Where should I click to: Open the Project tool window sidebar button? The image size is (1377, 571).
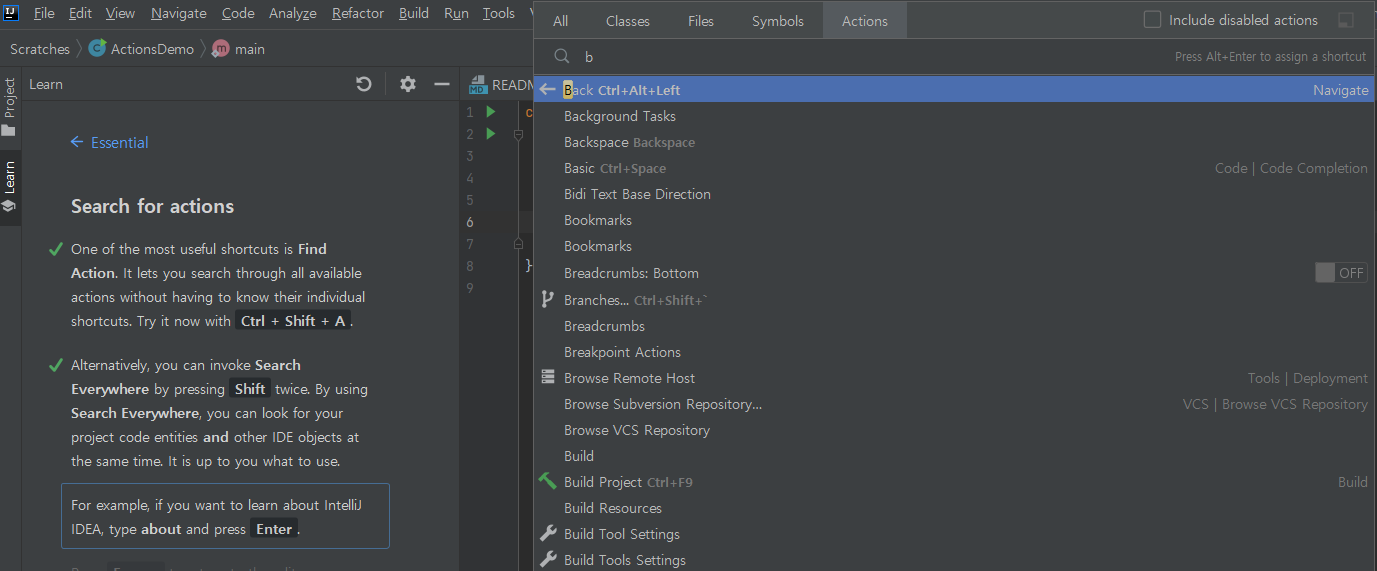click(9, 106)
